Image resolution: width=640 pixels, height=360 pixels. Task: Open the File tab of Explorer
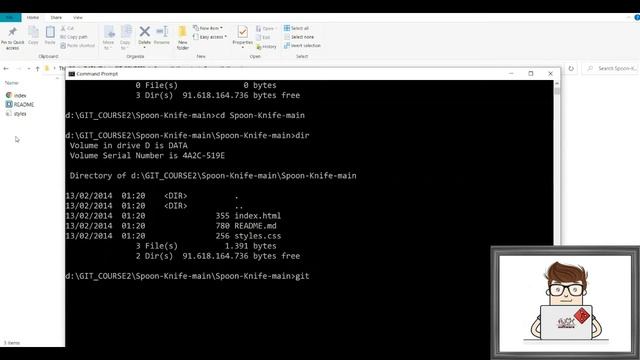coord(10,18)
